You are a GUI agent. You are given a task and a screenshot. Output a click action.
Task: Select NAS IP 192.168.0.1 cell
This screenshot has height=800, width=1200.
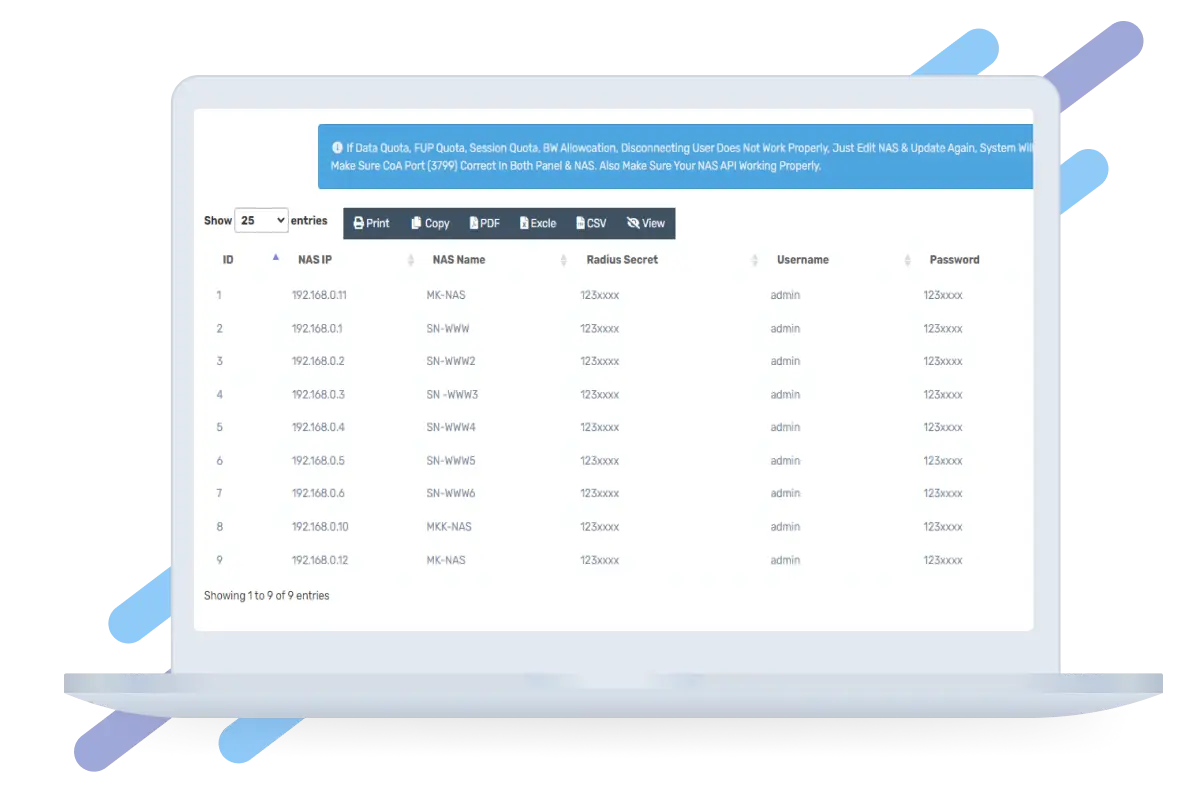[317, 329]
